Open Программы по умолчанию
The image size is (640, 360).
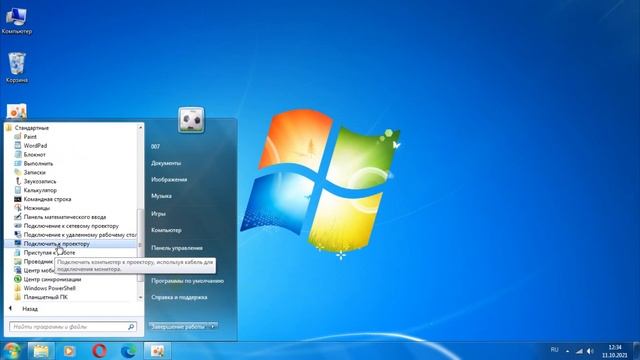pos(187,281)
